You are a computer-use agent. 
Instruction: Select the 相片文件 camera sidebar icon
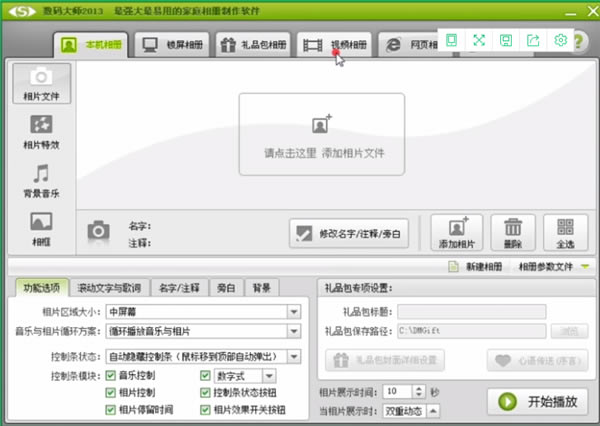pyautogui.click(x=41, y=83)
